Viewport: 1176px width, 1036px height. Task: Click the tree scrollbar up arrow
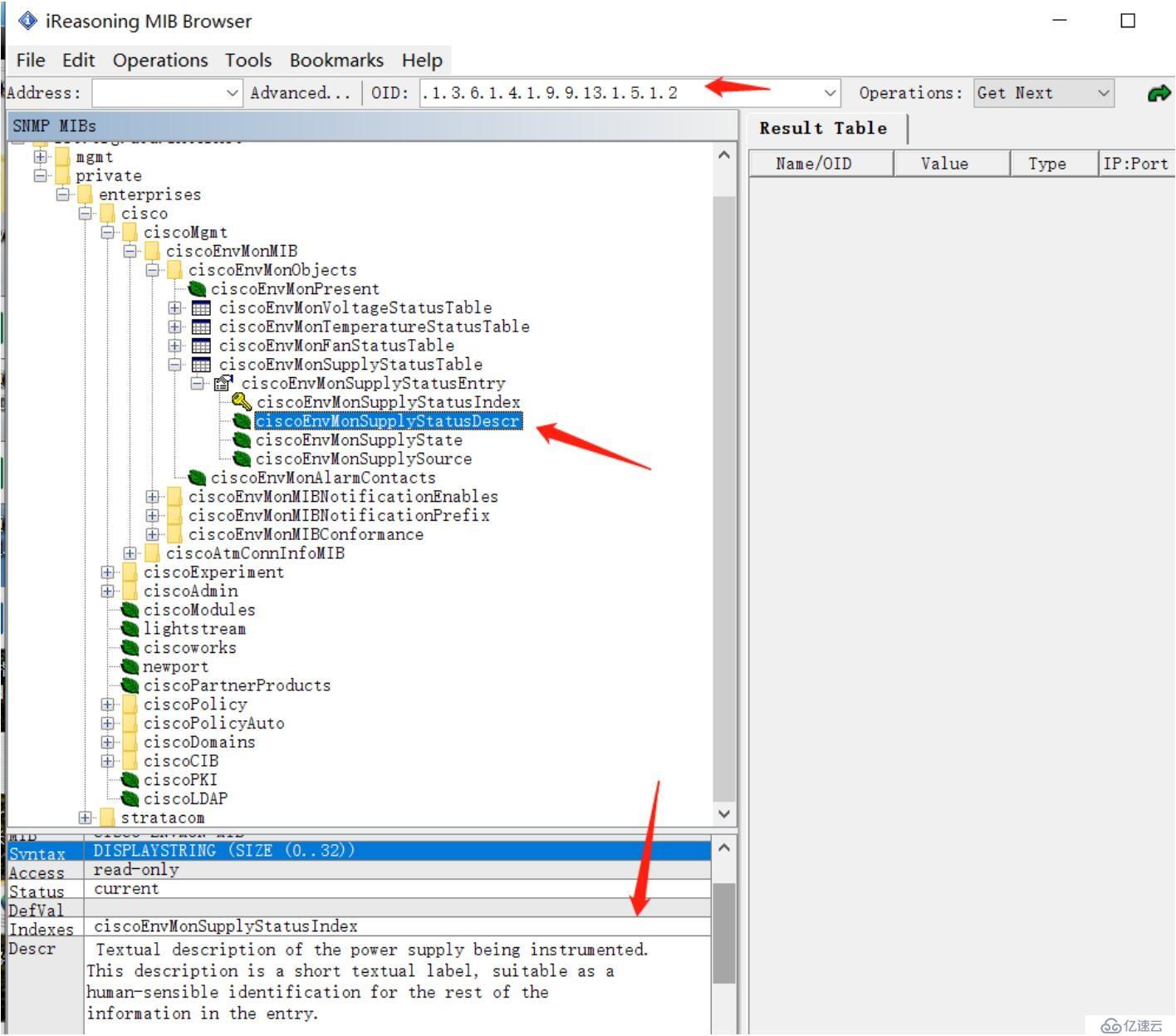click(x=724, y=155)
